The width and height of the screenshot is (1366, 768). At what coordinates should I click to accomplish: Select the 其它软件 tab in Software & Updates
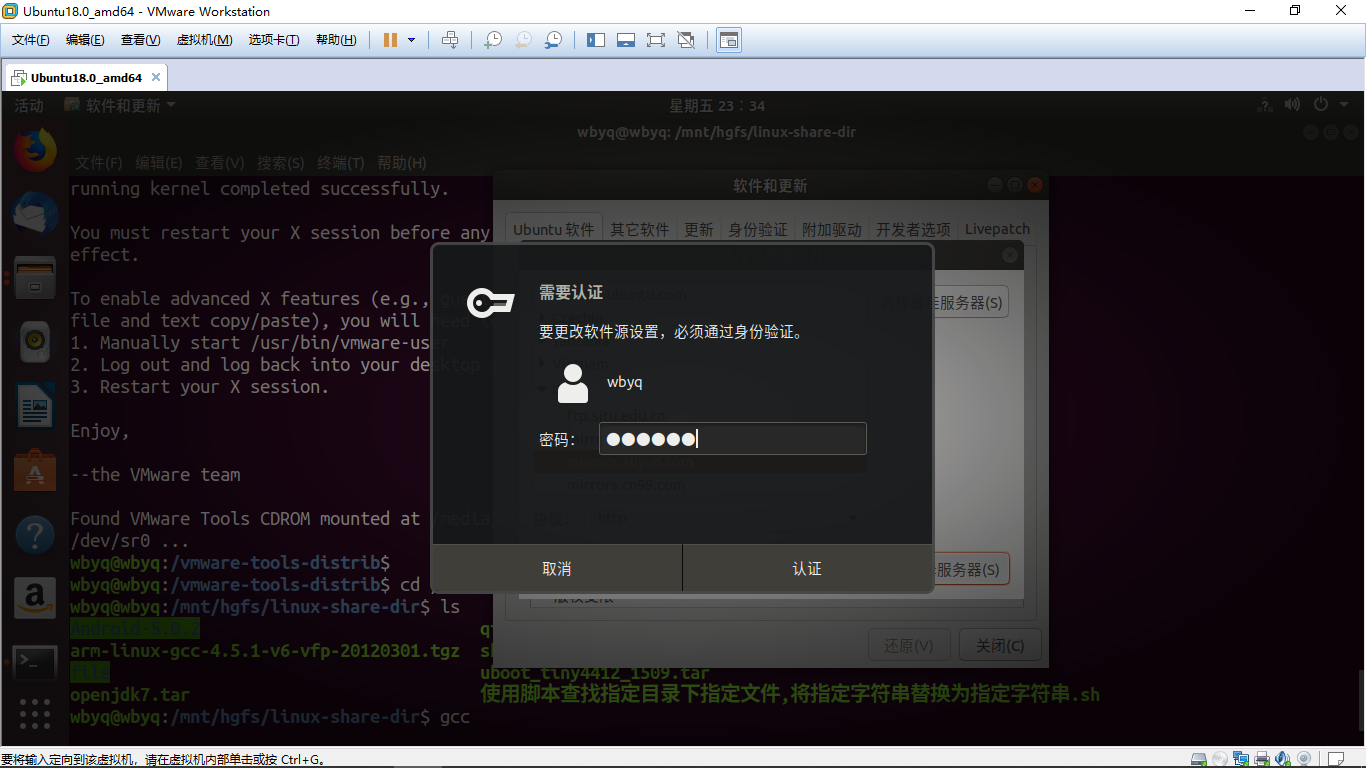(640, 229)
